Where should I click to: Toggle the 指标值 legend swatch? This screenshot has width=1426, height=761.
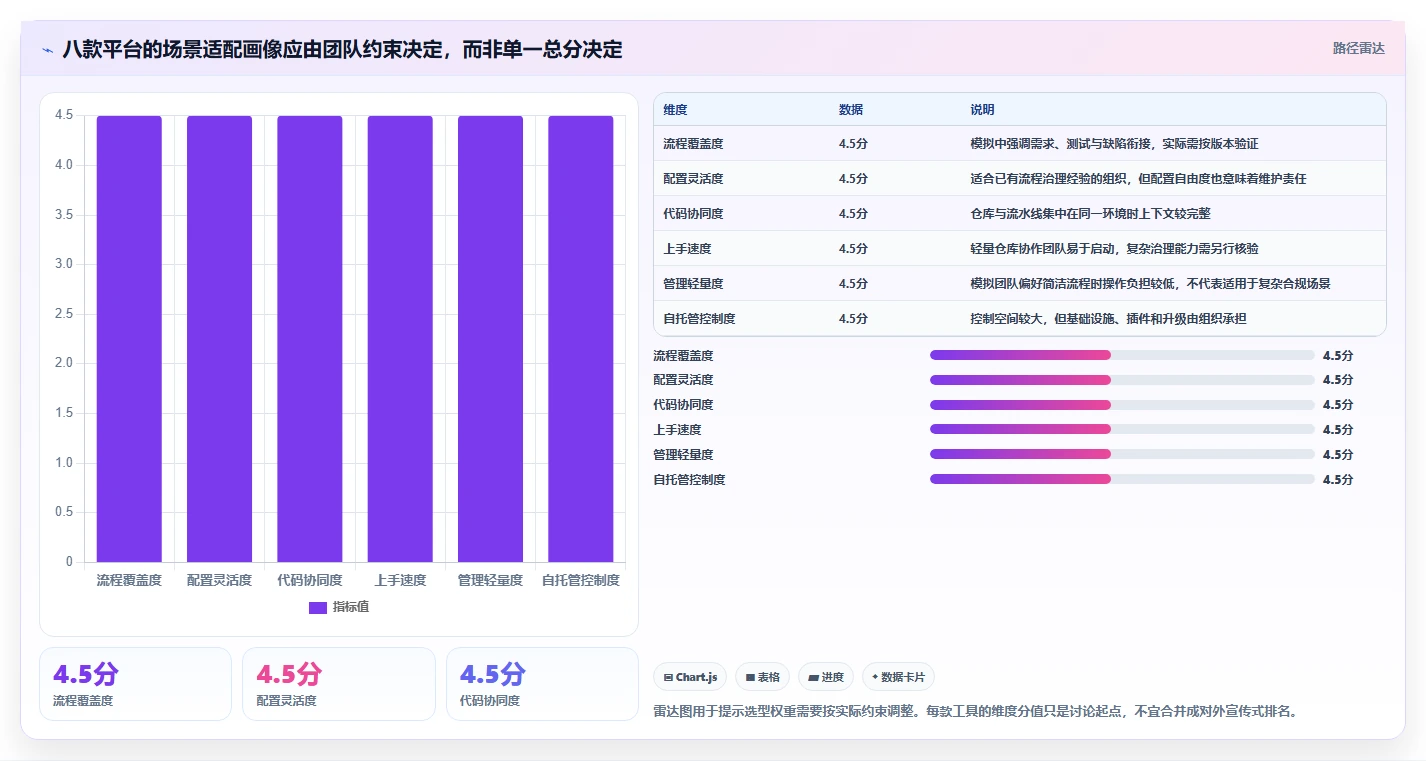point(318,607)
